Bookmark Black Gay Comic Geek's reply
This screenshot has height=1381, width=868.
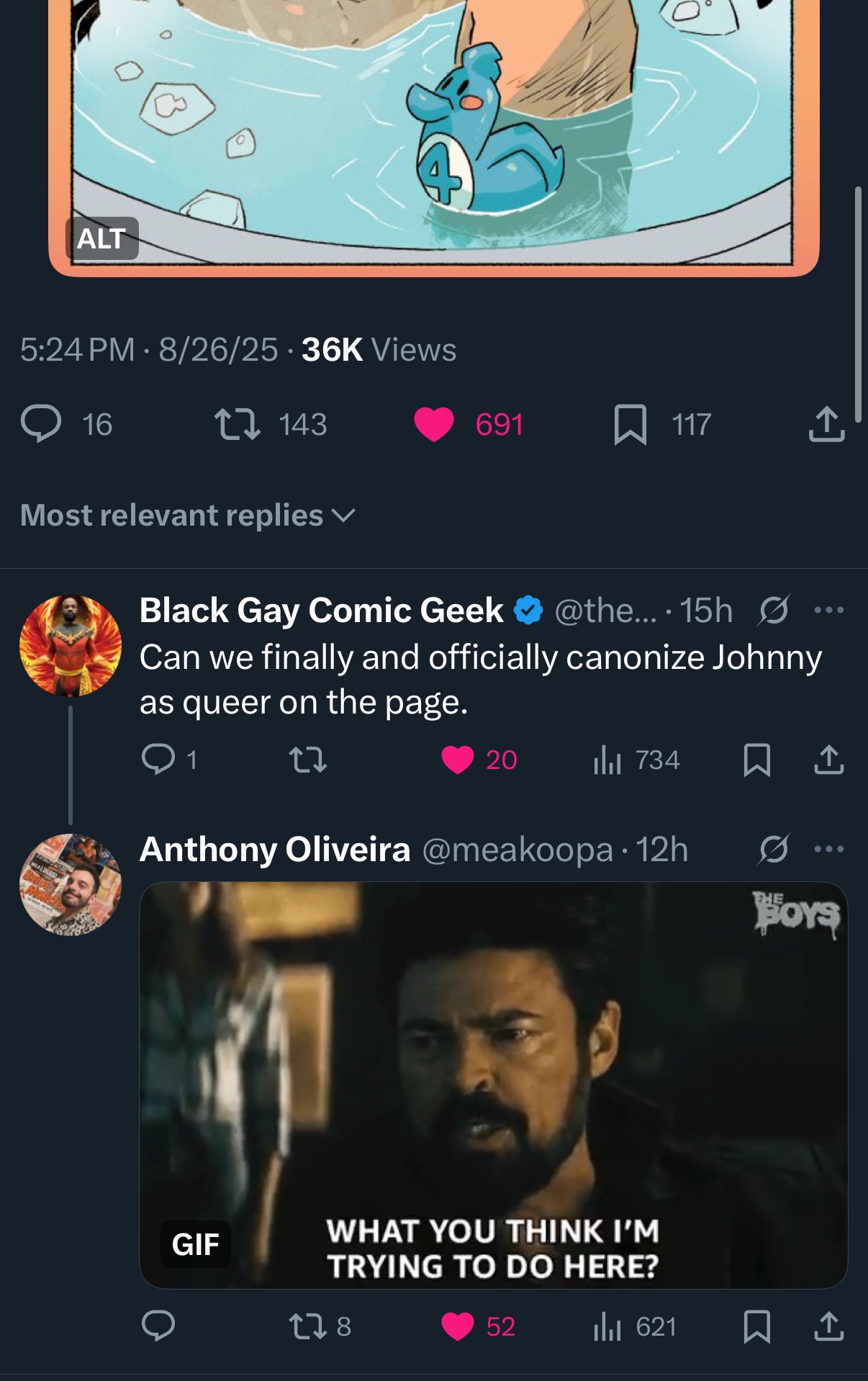[756, 760]
